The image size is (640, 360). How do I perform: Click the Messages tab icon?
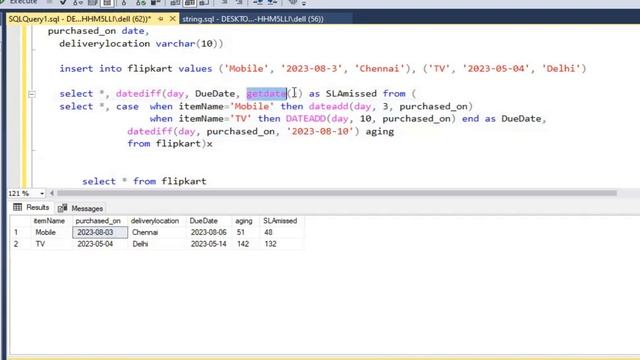[62, 208]
